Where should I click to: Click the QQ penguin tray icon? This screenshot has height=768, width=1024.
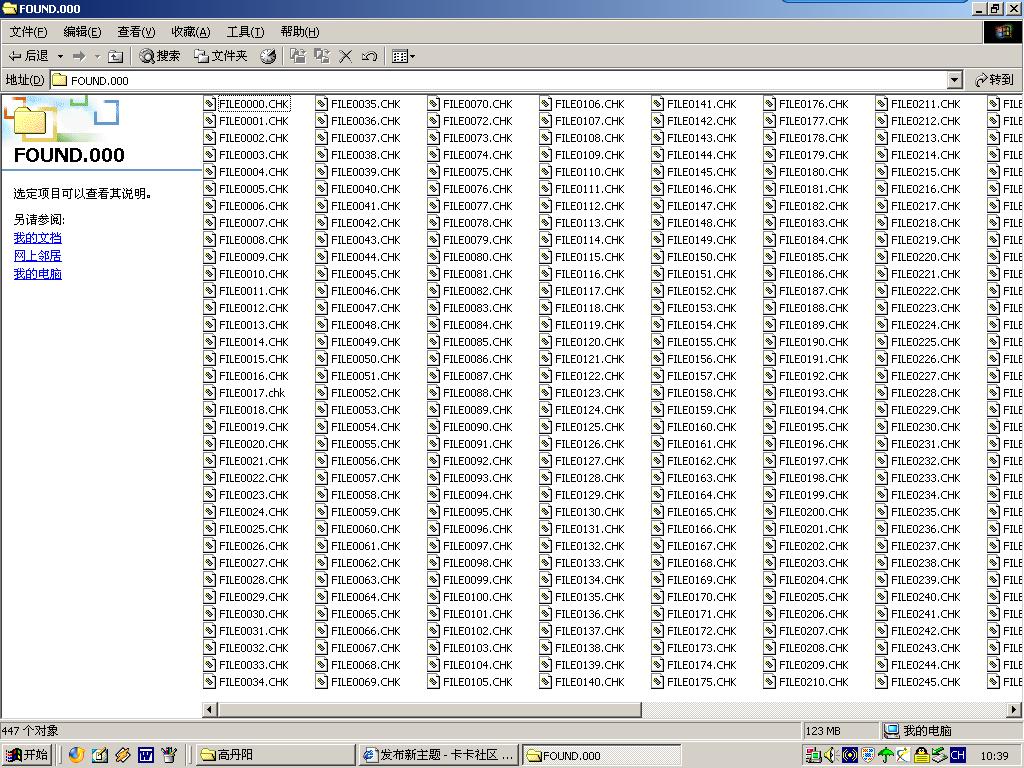point(921,756)
